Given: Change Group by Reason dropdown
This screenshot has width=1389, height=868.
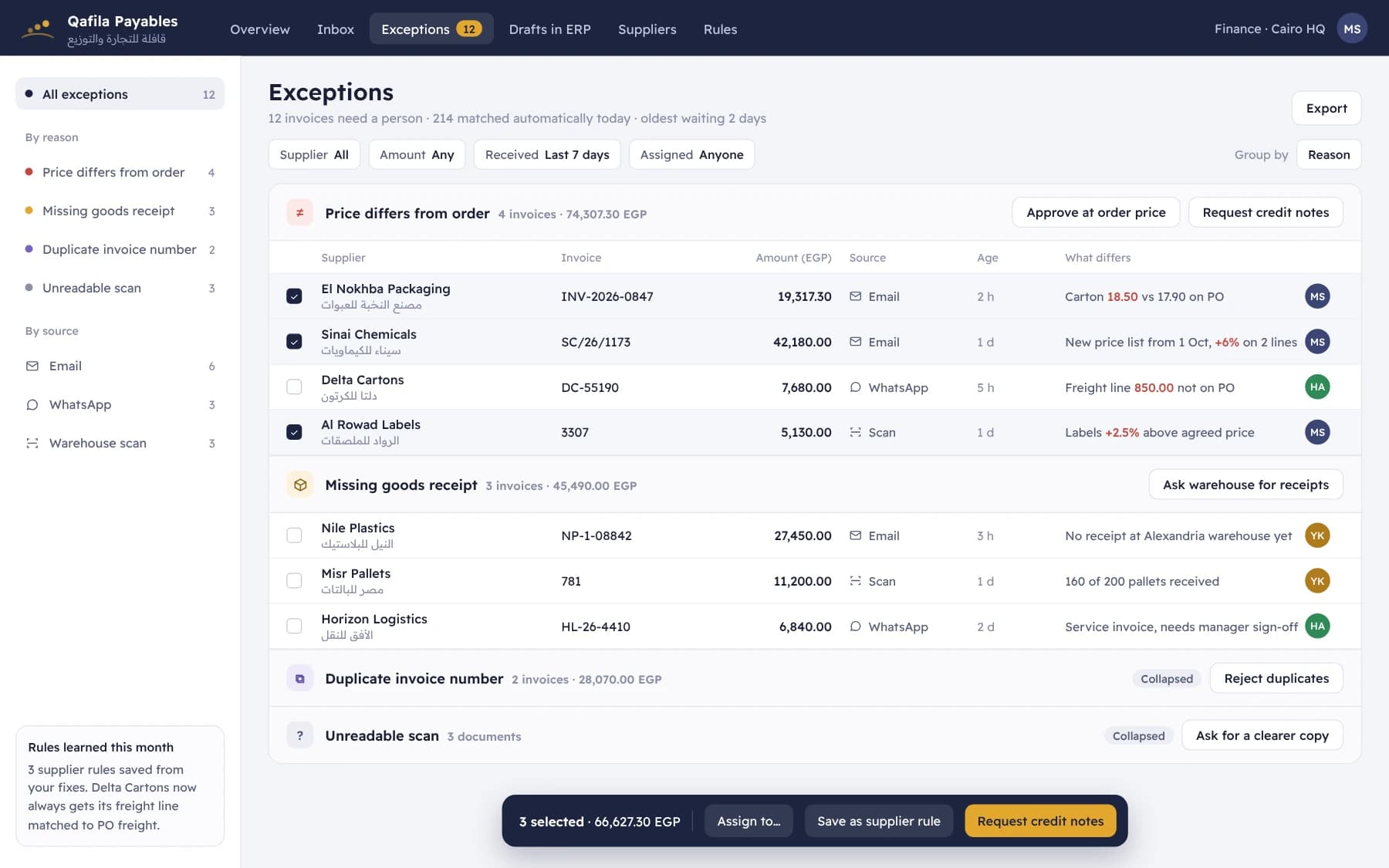Looking at the screenshot, I should click(1329, 154).
